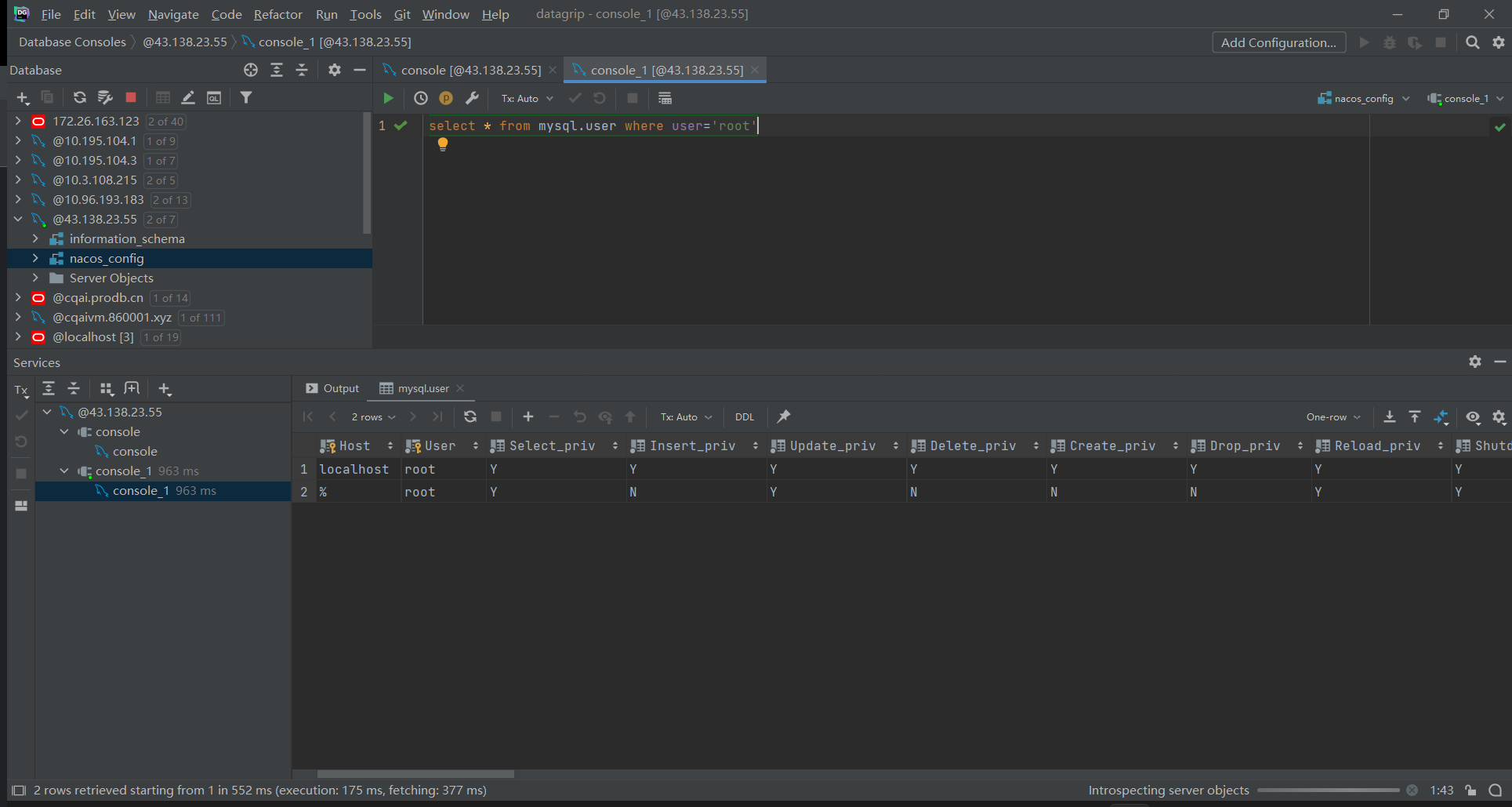Open Services panel gear options

[1475, 362]
